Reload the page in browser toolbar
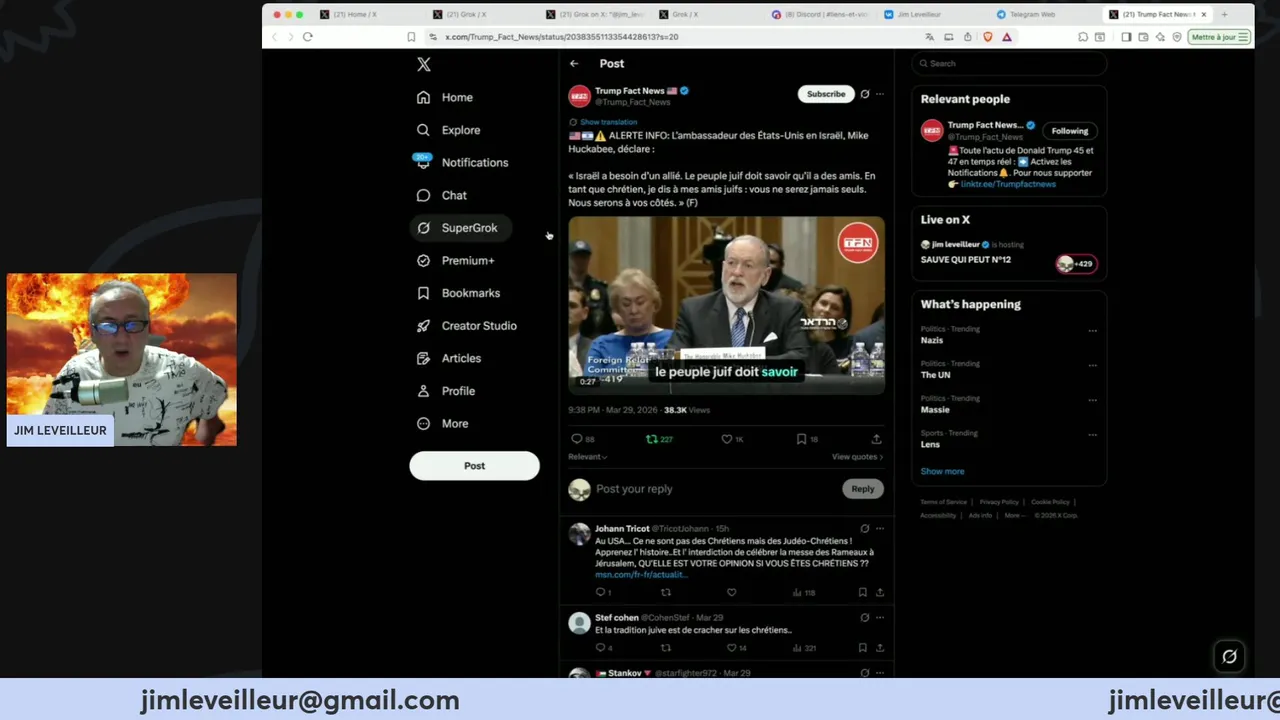The image size is (1280, 720). [x=307, y=37]
